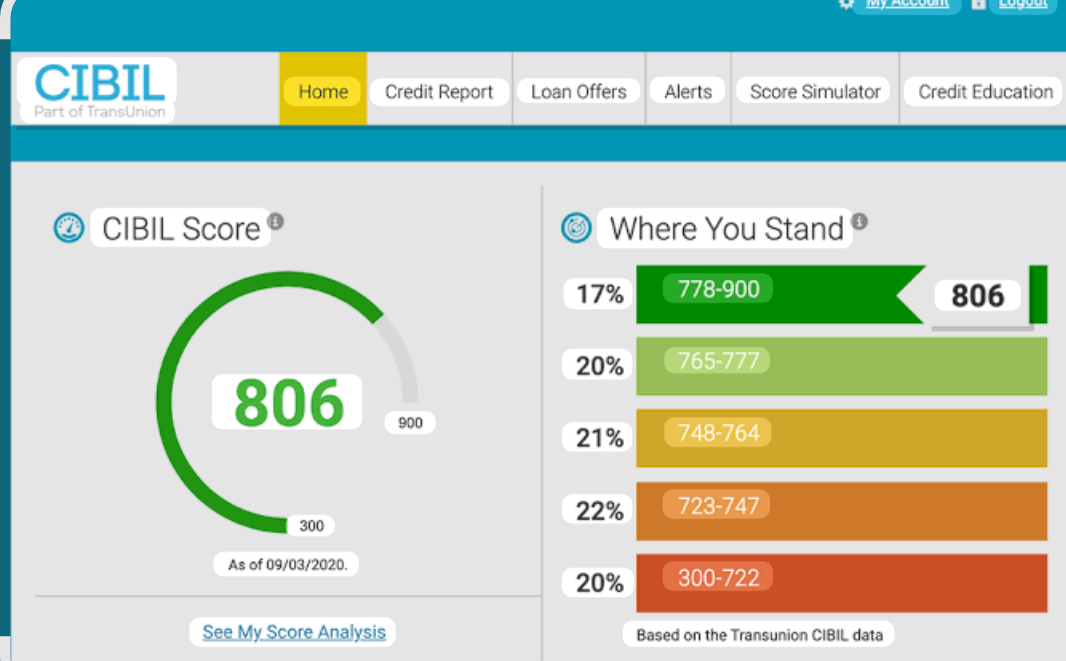Click the Where You Stand section heading
The height and width of the screenshot is (661, 1066).
point(726,228)
